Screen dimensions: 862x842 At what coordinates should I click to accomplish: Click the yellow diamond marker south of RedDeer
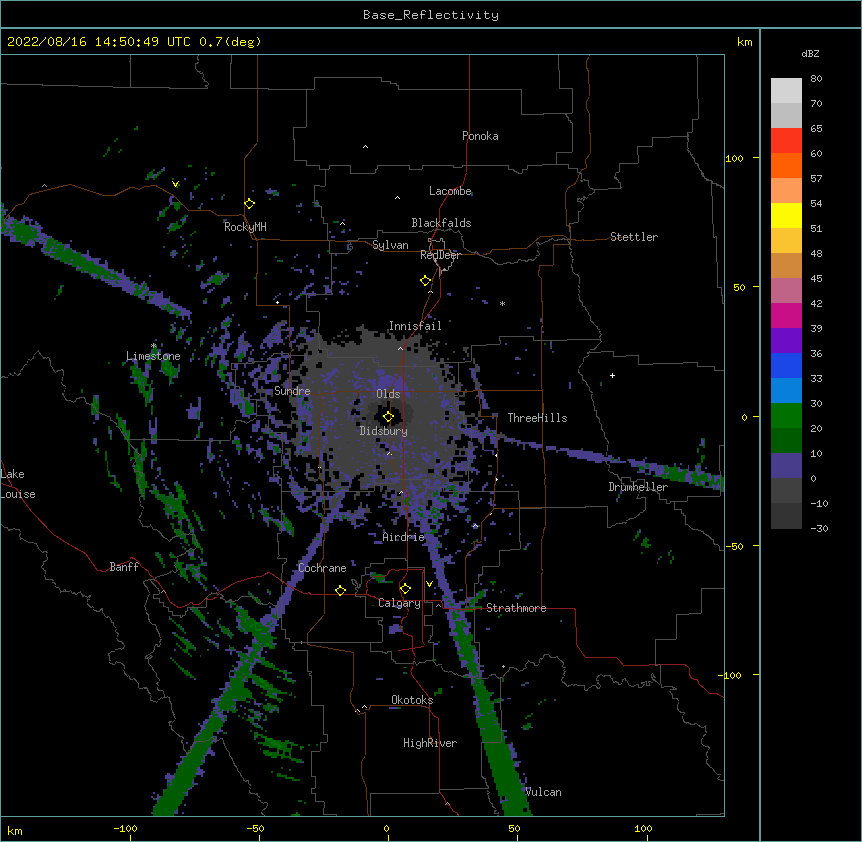(426, 281)
